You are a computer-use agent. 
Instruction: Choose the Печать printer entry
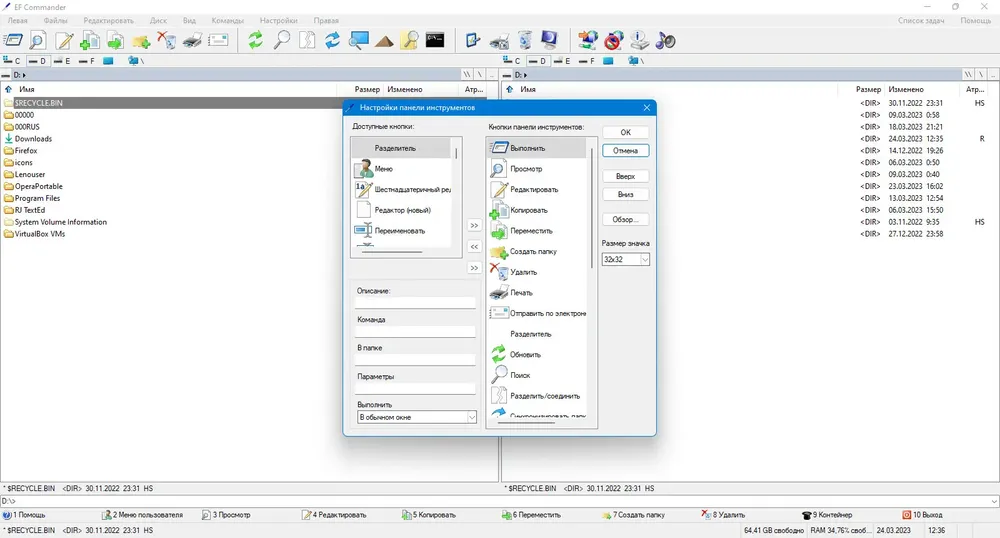point(536,293)
